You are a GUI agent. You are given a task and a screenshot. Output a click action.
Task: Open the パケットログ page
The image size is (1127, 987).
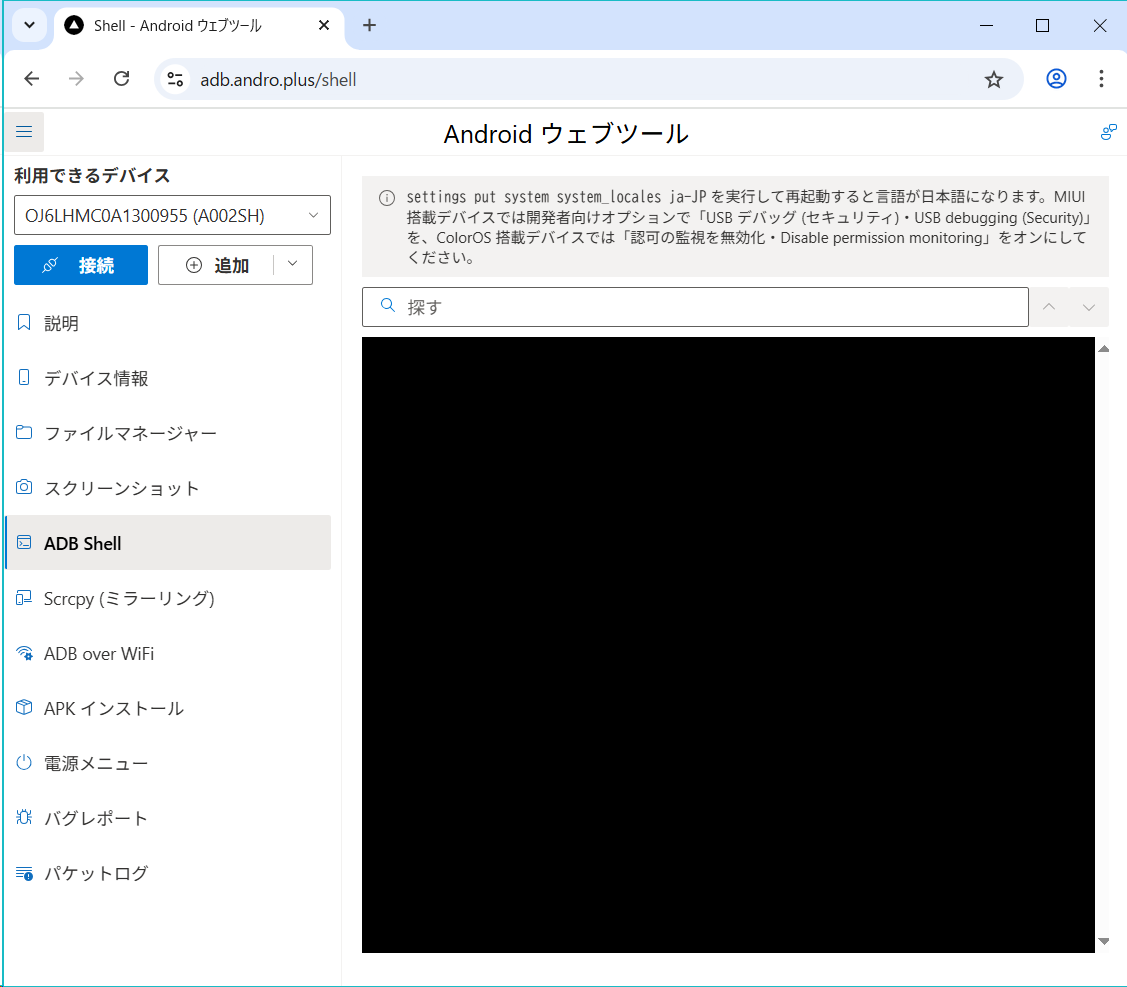(96, 873)
